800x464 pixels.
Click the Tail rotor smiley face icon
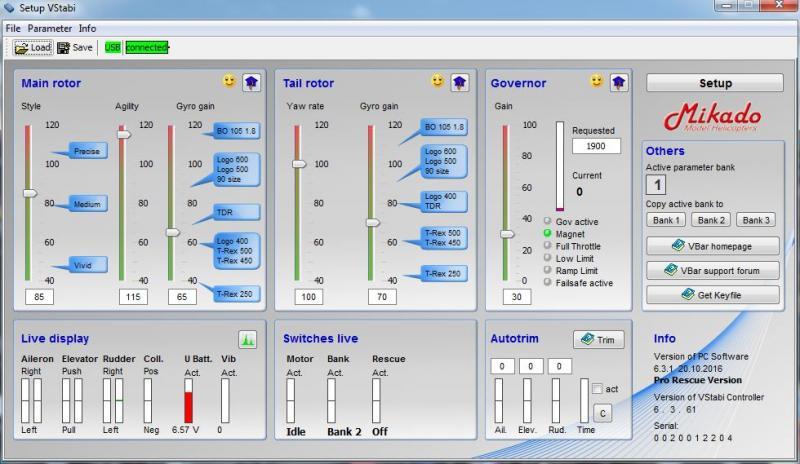pyautogui.click(x=438, y=81)
